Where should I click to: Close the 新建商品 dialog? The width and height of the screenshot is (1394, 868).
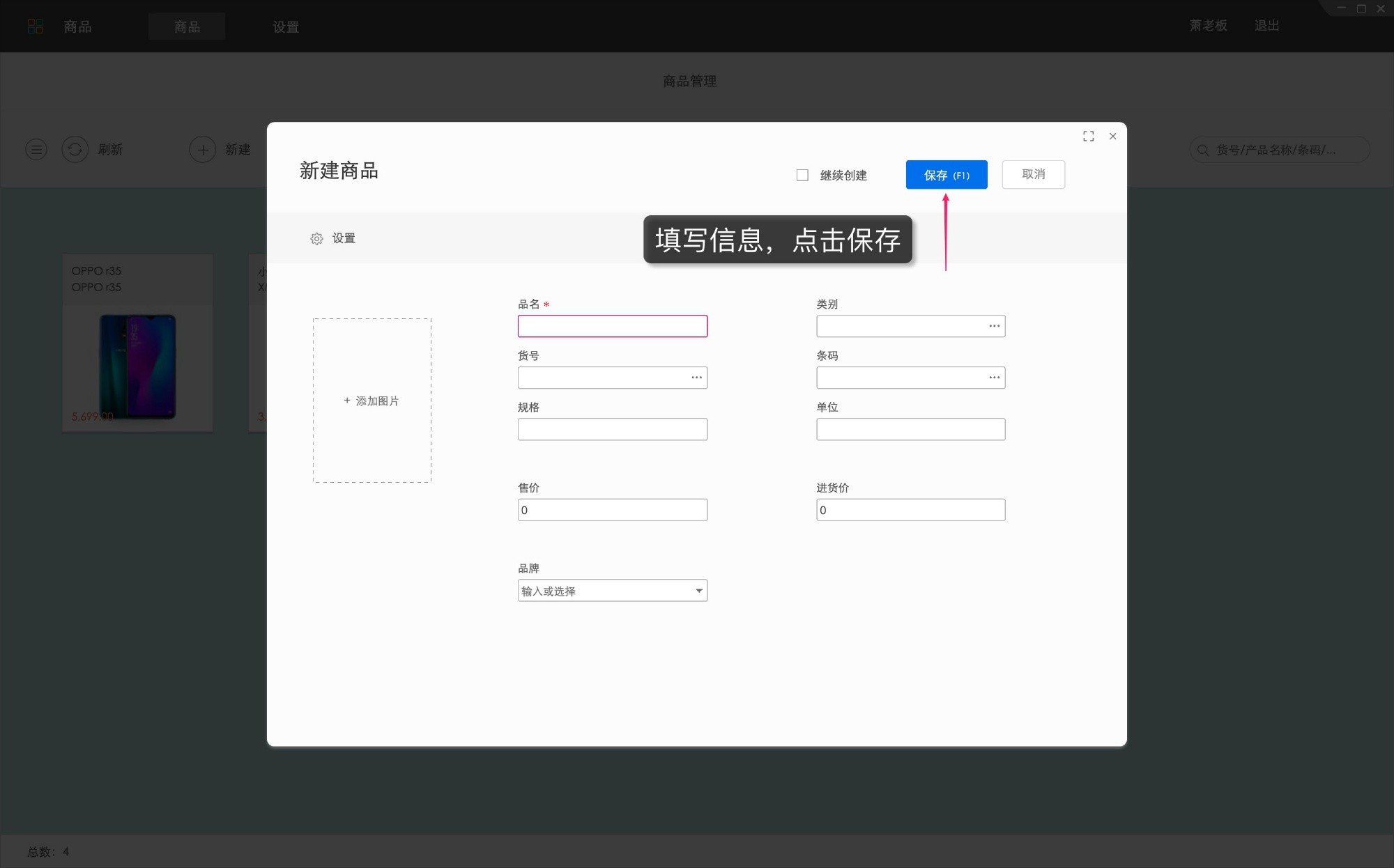1112,137
